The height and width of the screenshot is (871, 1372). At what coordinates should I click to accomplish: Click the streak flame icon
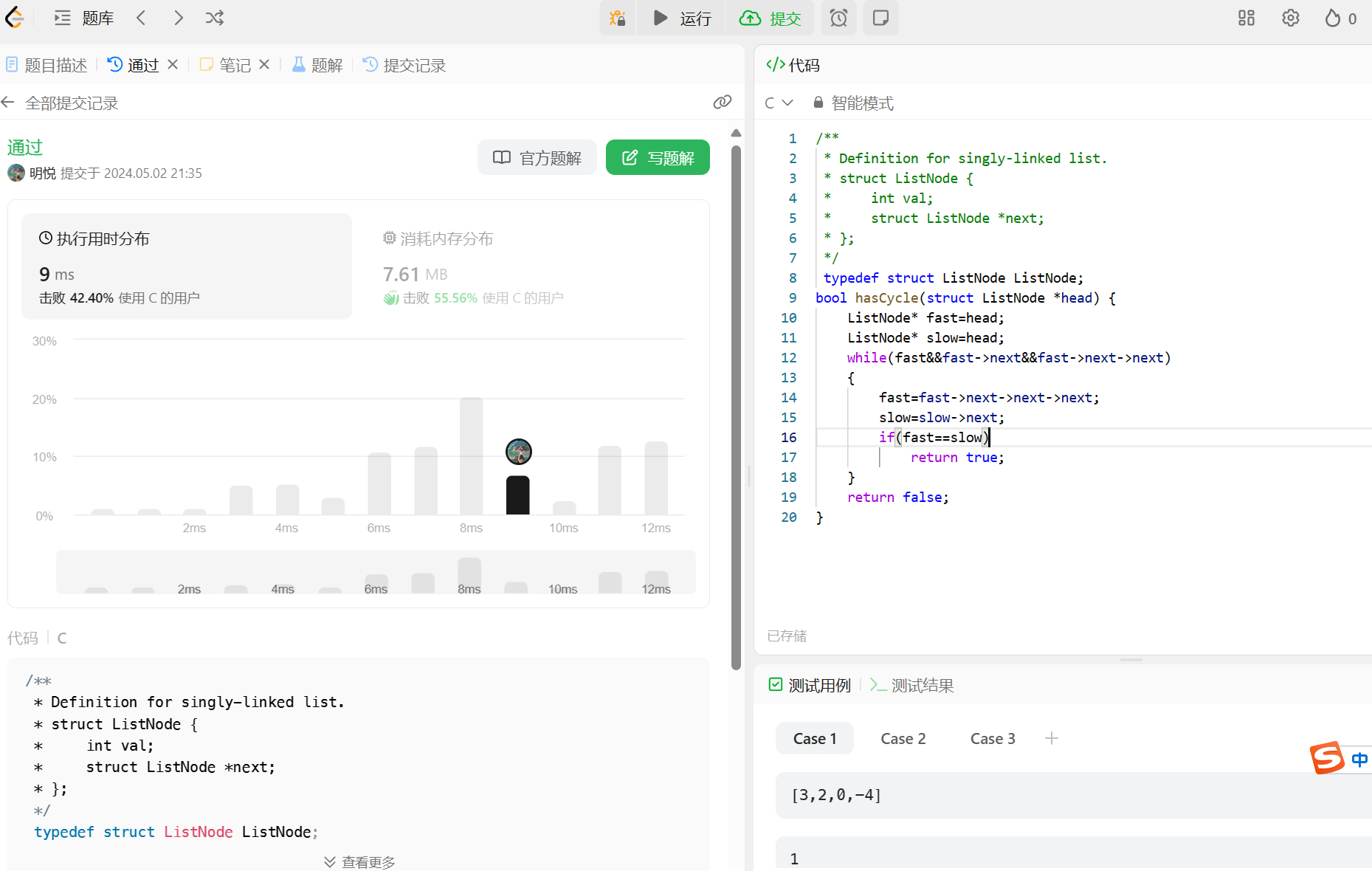point(1333,18)
